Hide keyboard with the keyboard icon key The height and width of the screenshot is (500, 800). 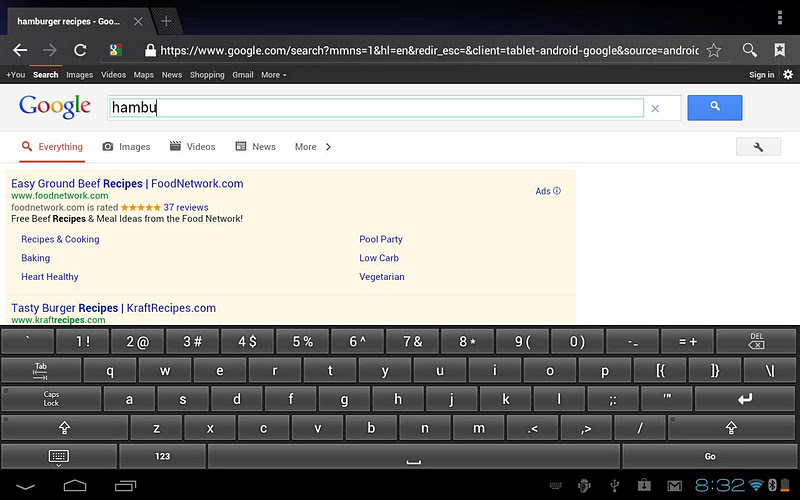(59, 456)
